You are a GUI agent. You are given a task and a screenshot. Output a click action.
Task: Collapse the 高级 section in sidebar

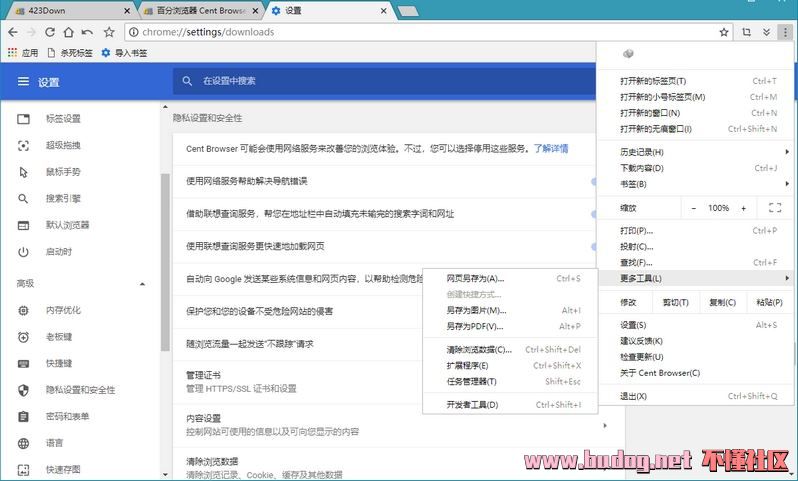(142, 284)
